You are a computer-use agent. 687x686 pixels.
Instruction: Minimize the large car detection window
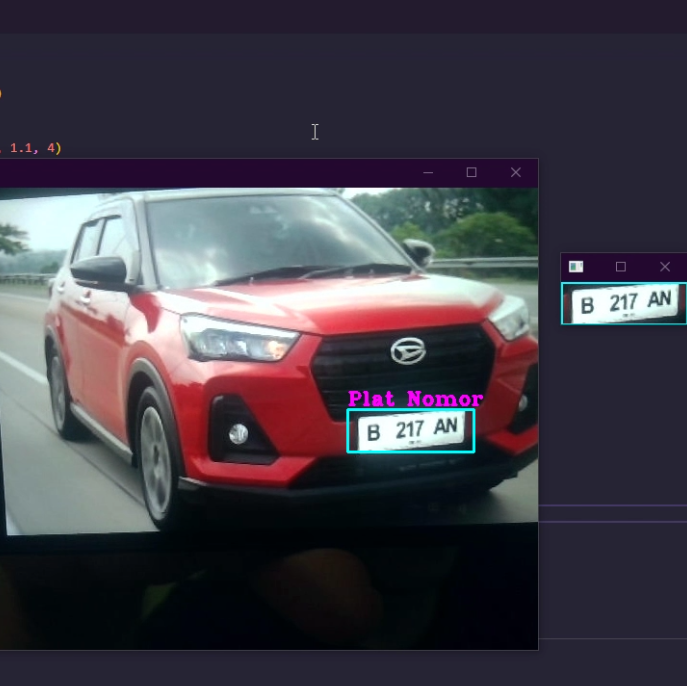tap(428, 173)
